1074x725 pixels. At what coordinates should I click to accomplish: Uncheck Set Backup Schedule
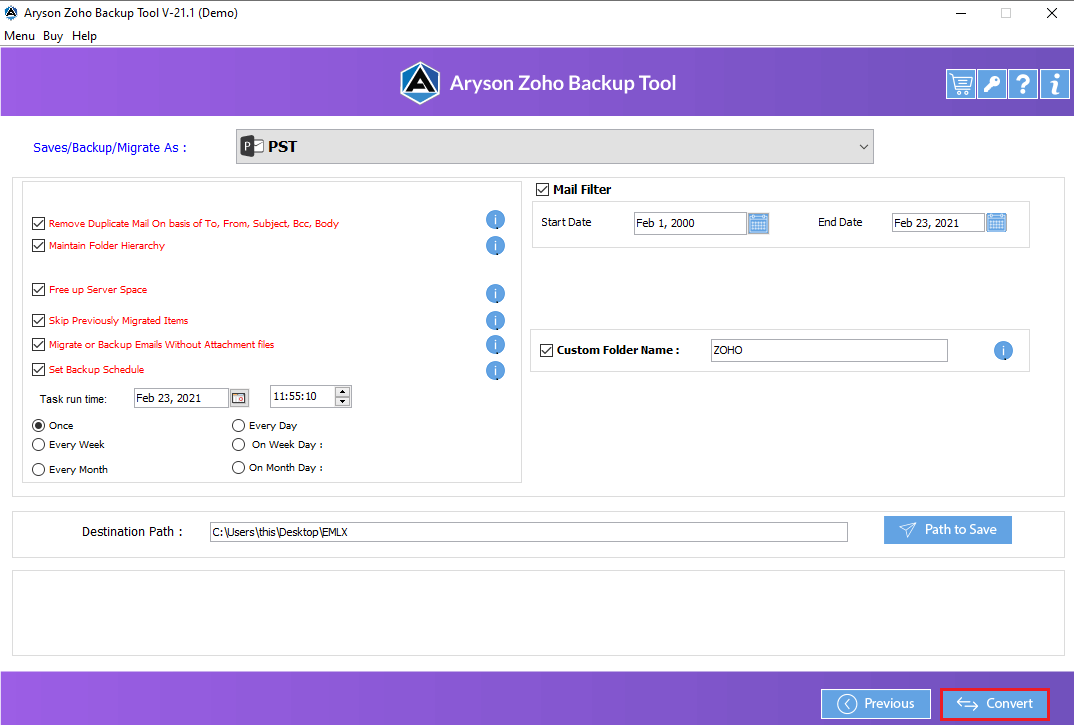[38, 369]
